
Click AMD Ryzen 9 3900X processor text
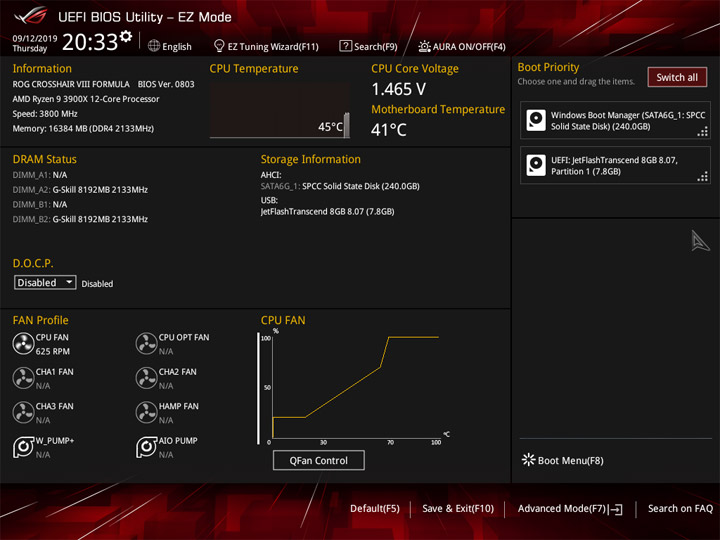click(86, 99)
